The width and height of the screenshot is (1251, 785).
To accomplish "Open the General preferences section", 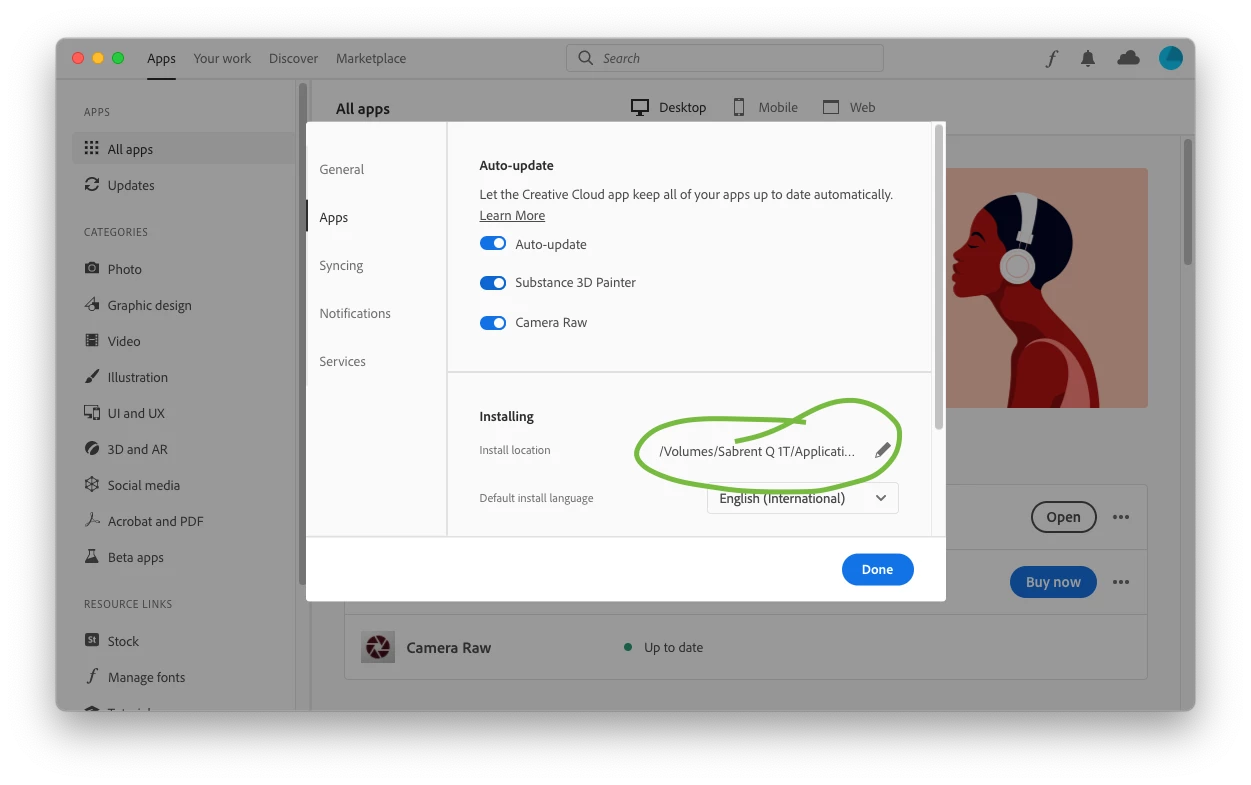I will (342, 169).
